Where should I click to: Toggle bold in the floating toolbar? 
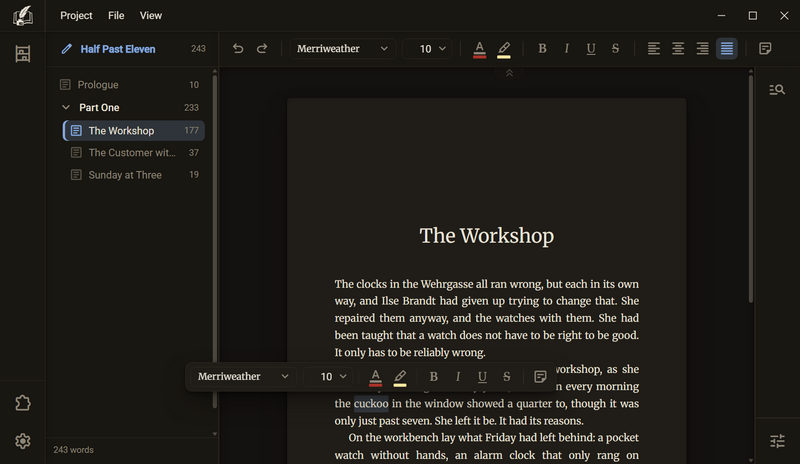click(434, 377)
